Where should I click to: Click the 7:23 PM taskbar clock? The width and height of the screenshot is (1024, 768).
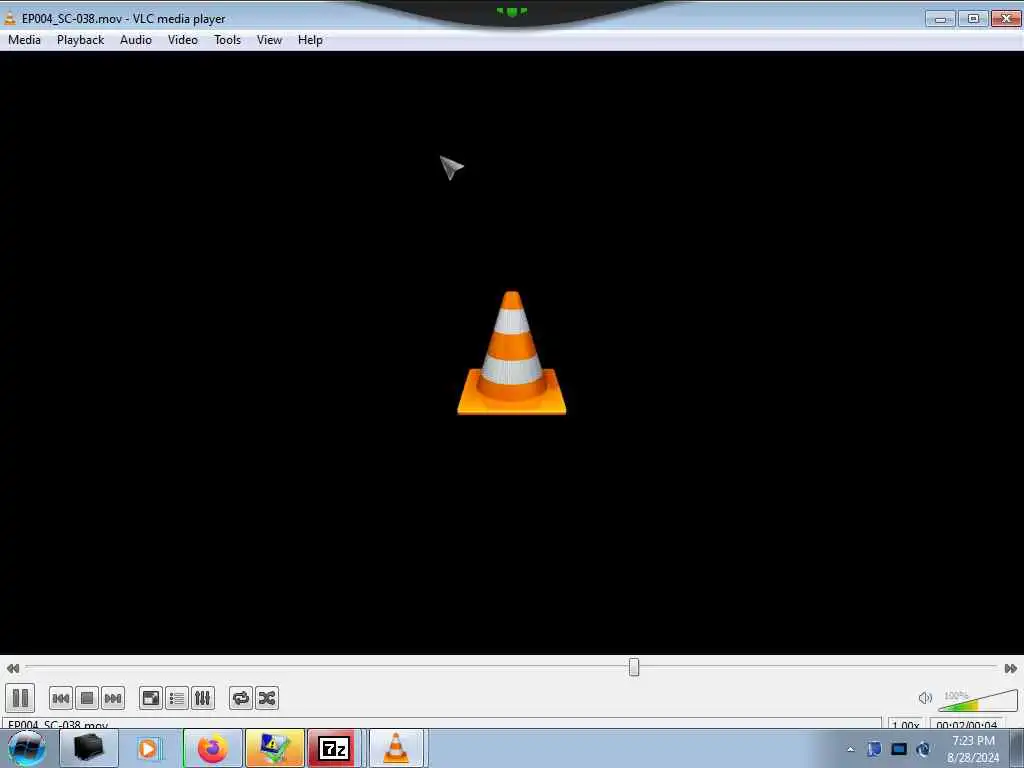tap(973, 741)
